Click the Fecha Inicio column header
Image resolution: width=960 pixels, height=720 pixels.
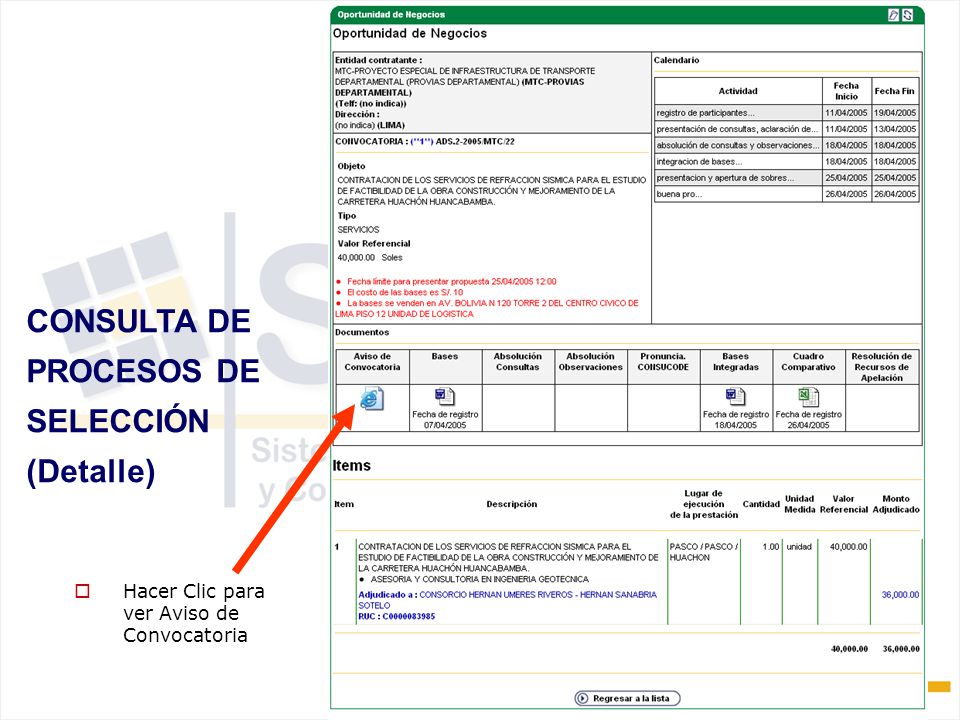(x=846, y=91)
